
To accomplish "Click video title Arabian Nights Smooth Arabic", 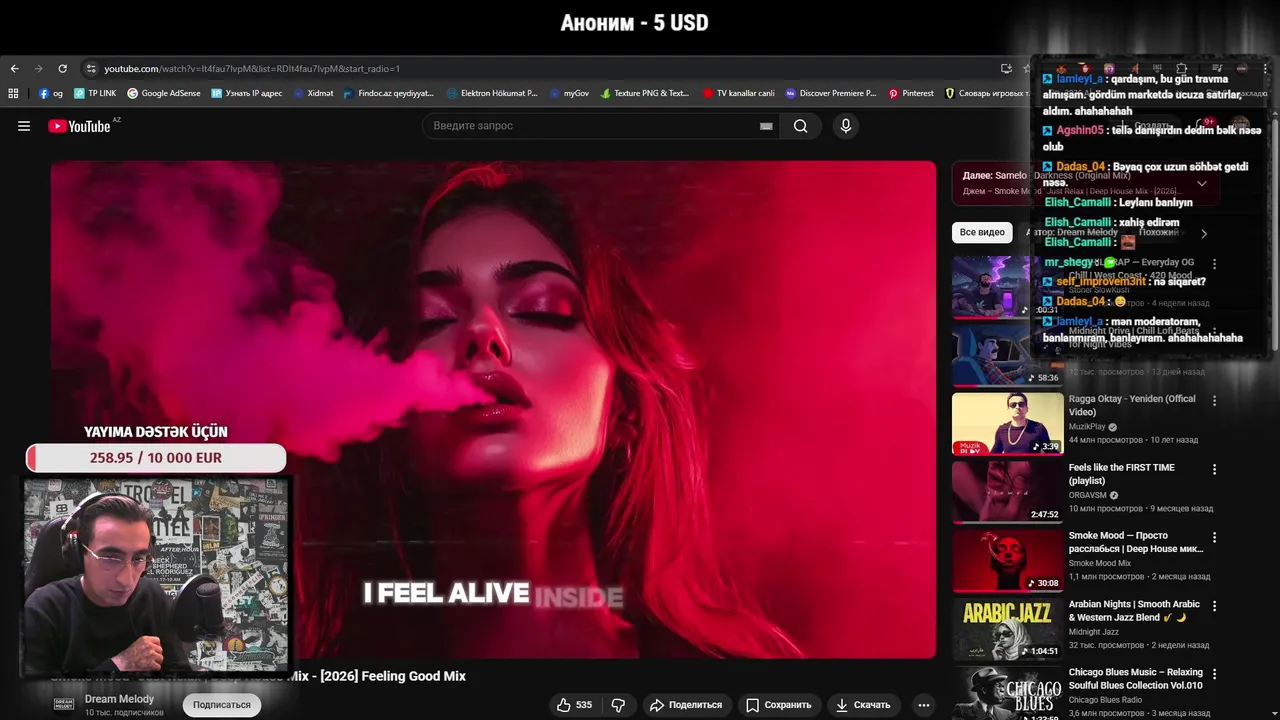I will tap(1134, 611).
